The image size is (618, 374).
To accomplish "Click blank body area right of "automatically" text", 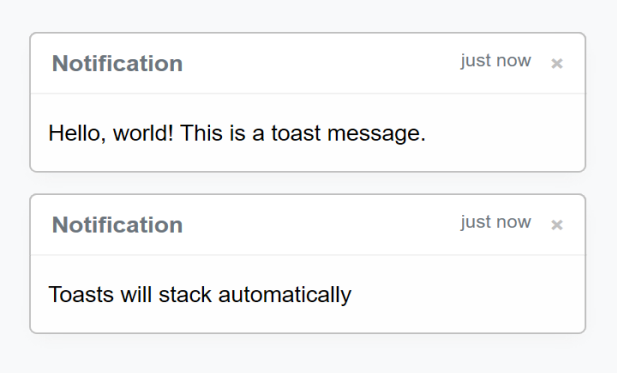I will (x=465, y=295).
